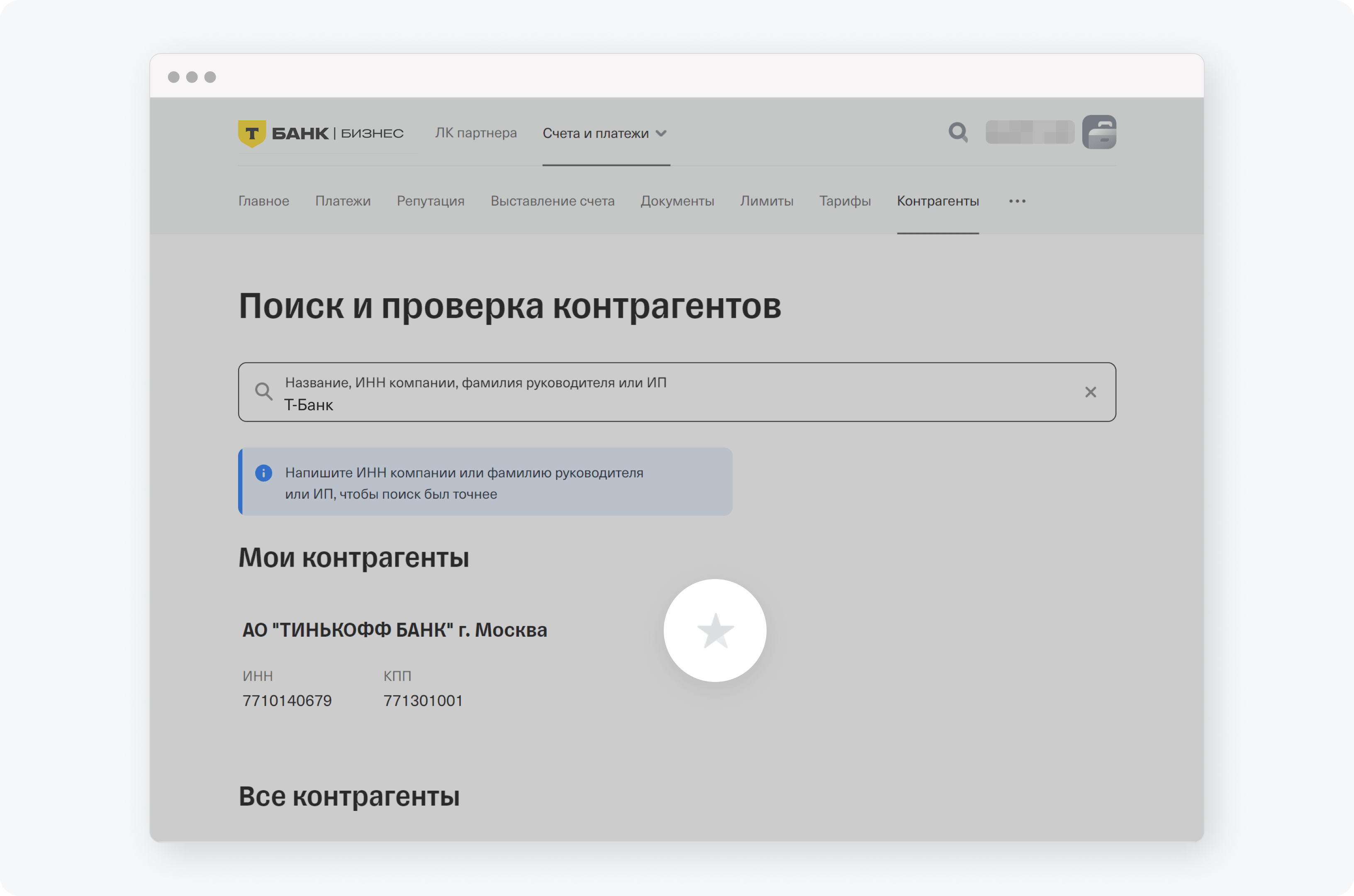The height and width of the screenshot is (896, 1354).
Task: Select the Контрагенты tab
Action: (x=938, y=201)
